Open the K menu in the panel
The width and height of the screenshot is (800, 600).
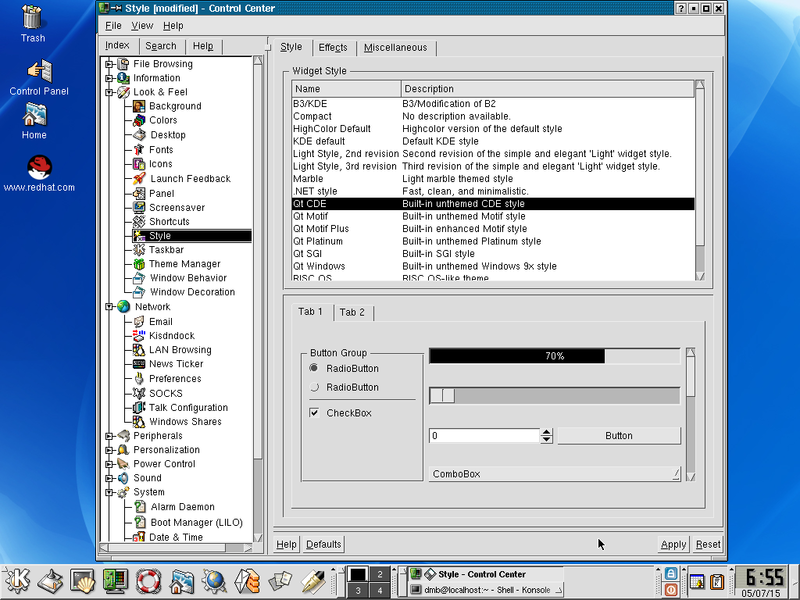[x=16, y=581]
